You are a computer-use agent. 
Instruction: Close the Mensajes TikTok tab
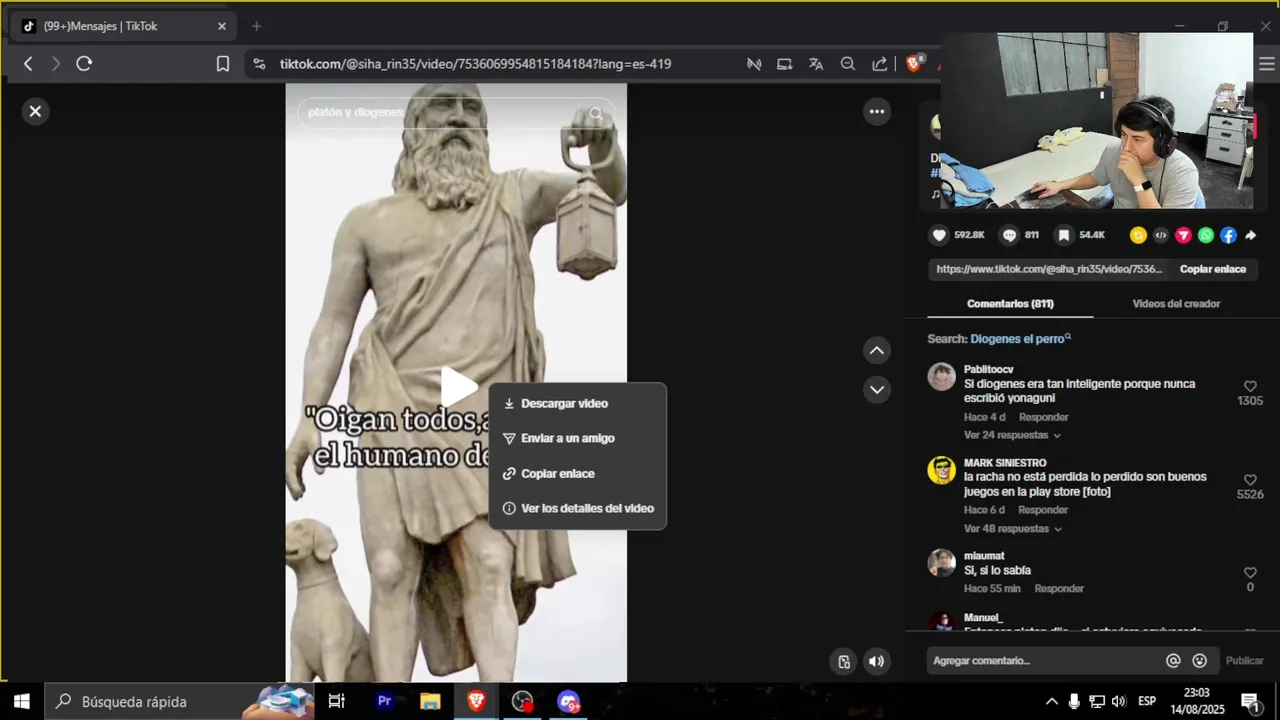tap(222, 26)
